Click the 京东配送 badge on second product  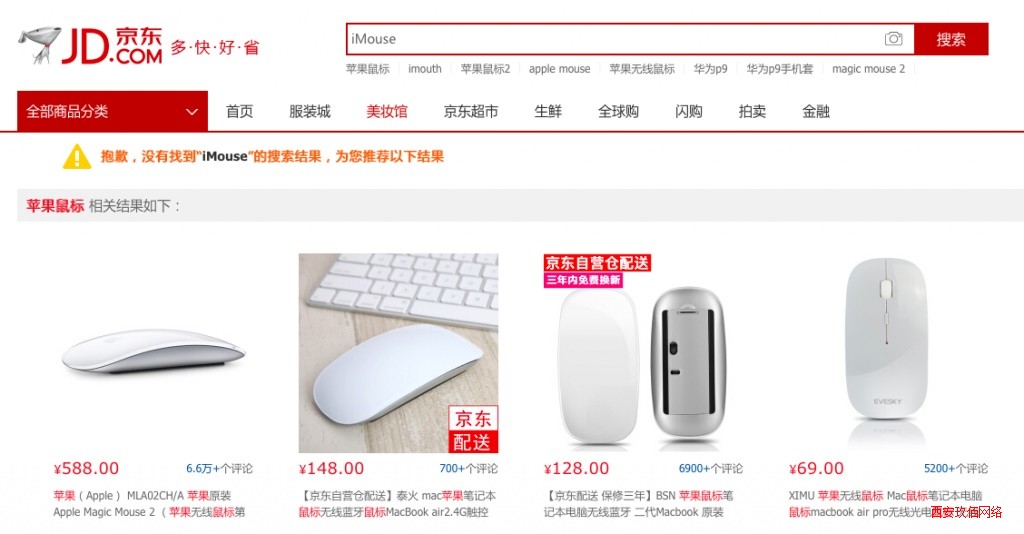[x=473, y=429]
